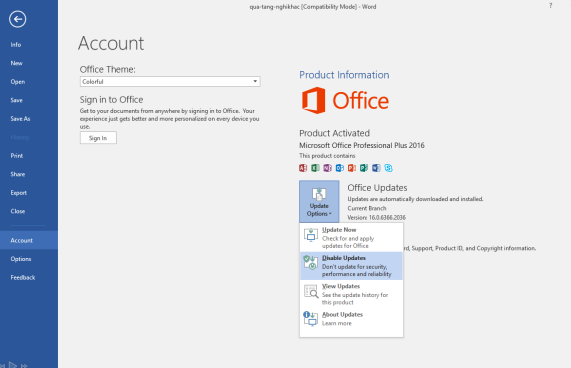This screenshot has height=368, width=571.
Task: Open the Save As page
Action: coord(20,119)
